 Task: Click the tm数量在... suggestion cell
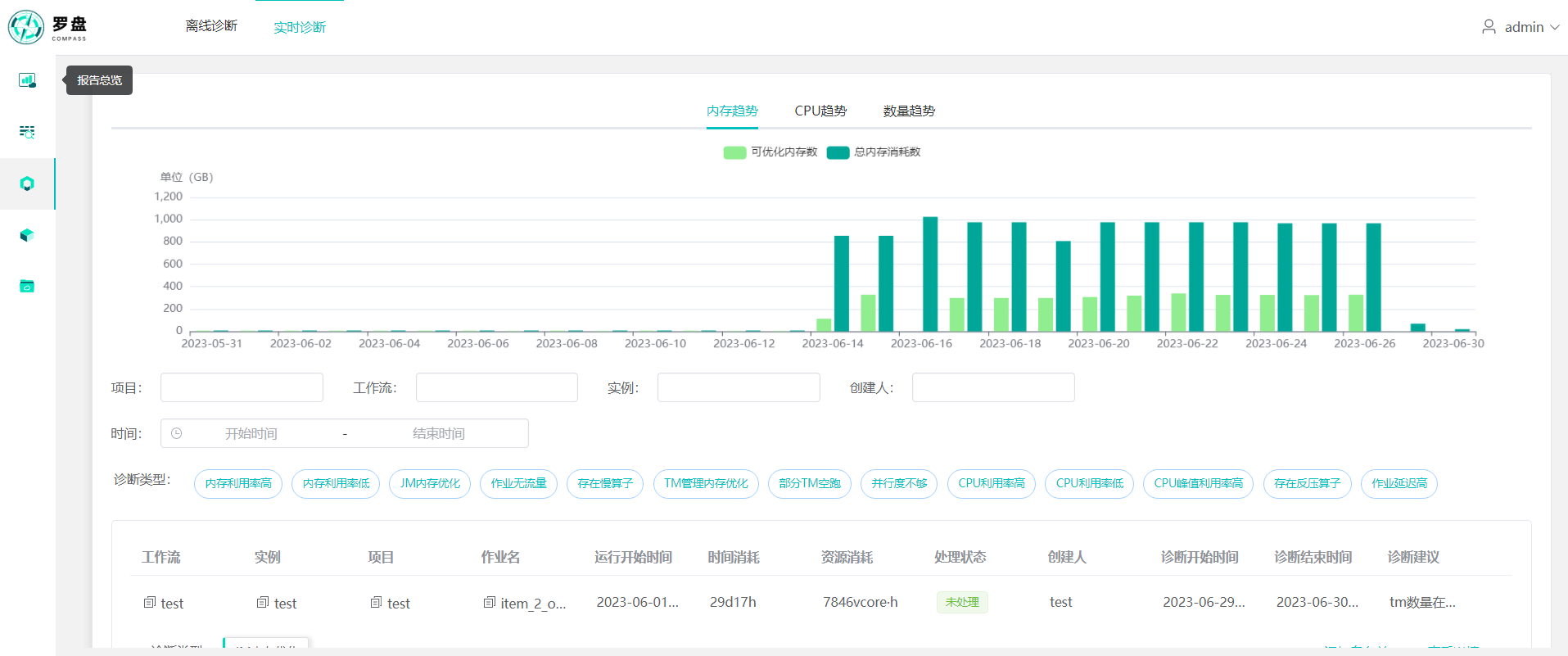pos(1422,602)
